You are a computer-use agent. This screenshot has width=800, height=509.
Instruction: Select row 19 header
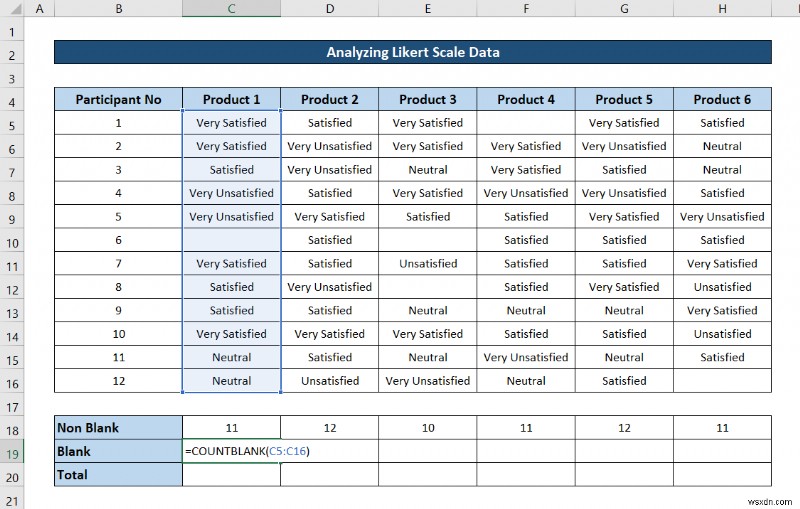pyautogui.click(x=12, y=453)
